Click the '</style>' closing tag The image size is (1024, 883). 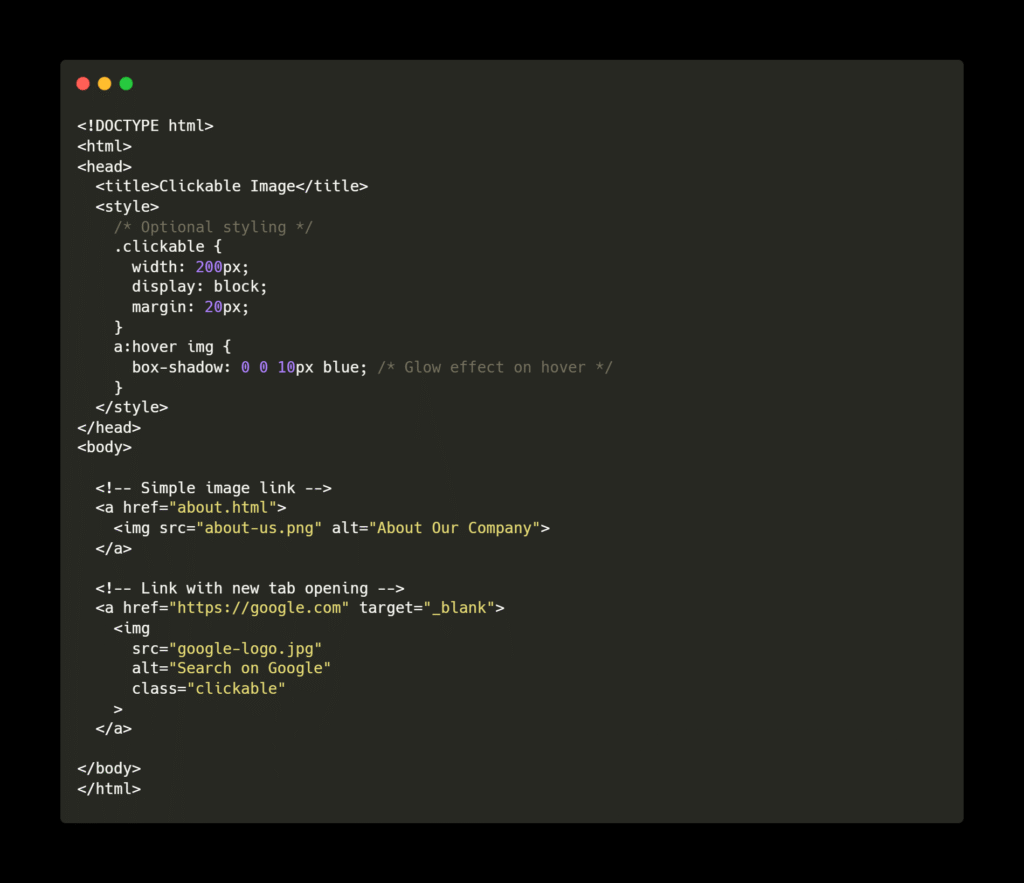[x=132, y=407]
